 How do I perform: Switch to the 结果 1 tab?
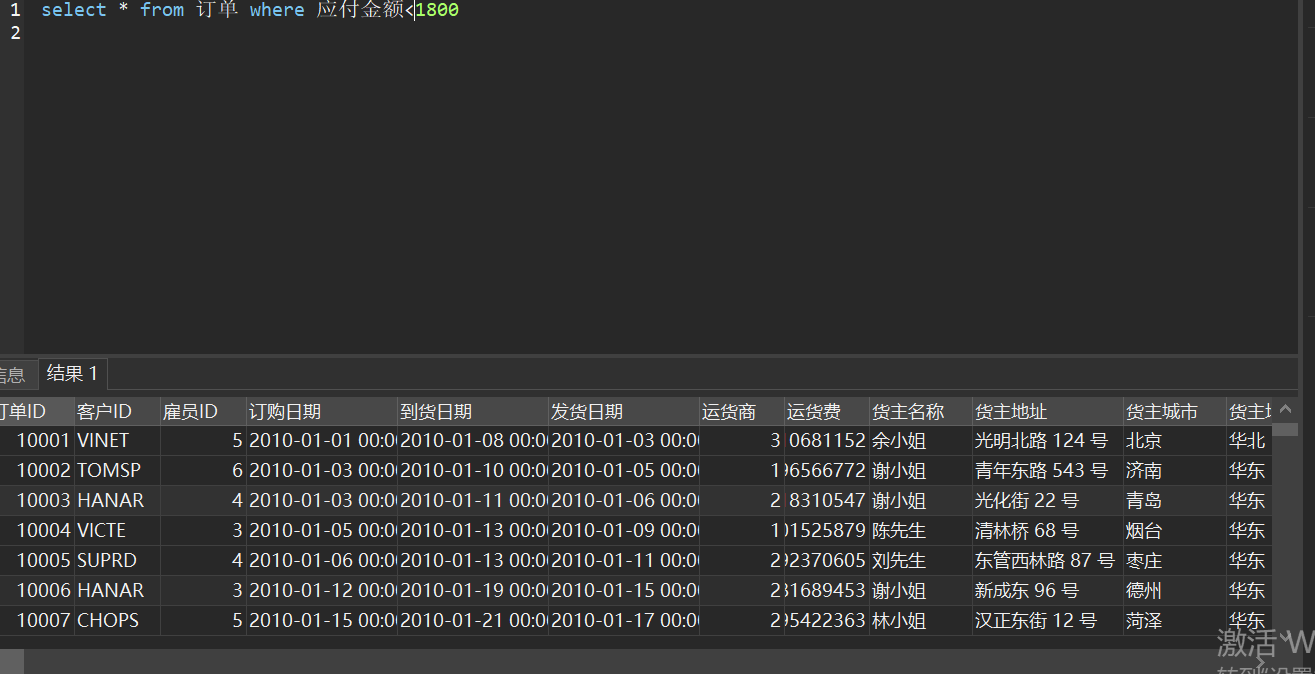(x=73, y=374)
